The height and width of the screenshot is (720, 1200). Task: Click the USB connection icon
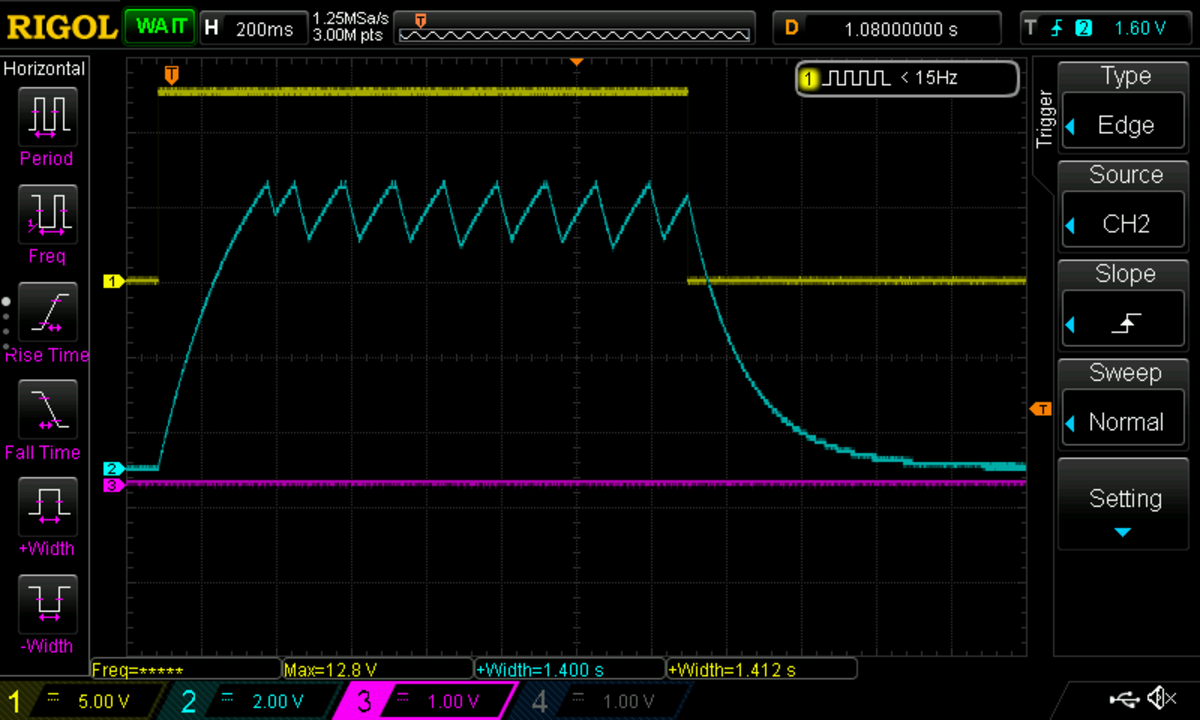coord(1127,697)
